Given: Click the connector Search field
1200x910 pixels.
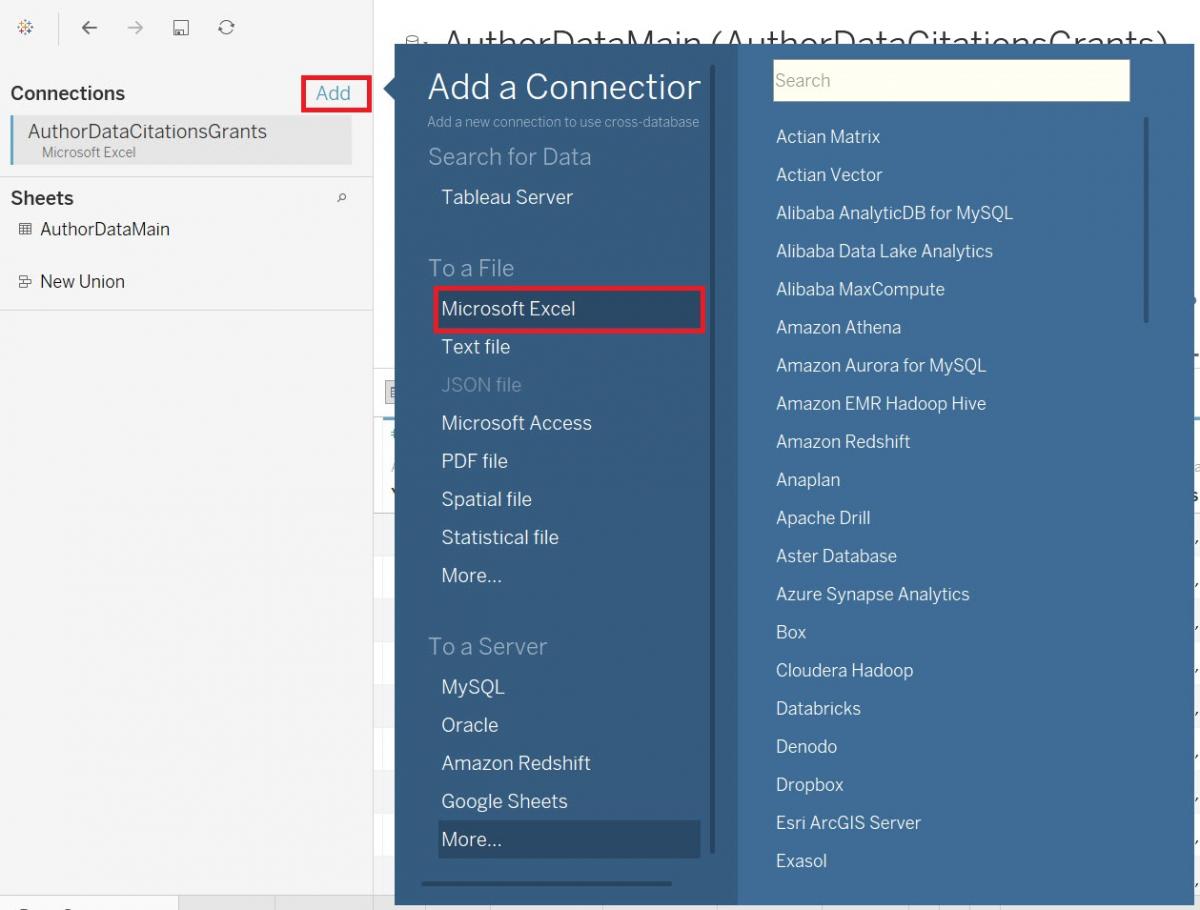Looking at the screenshot, I should (x=951, y=81).
